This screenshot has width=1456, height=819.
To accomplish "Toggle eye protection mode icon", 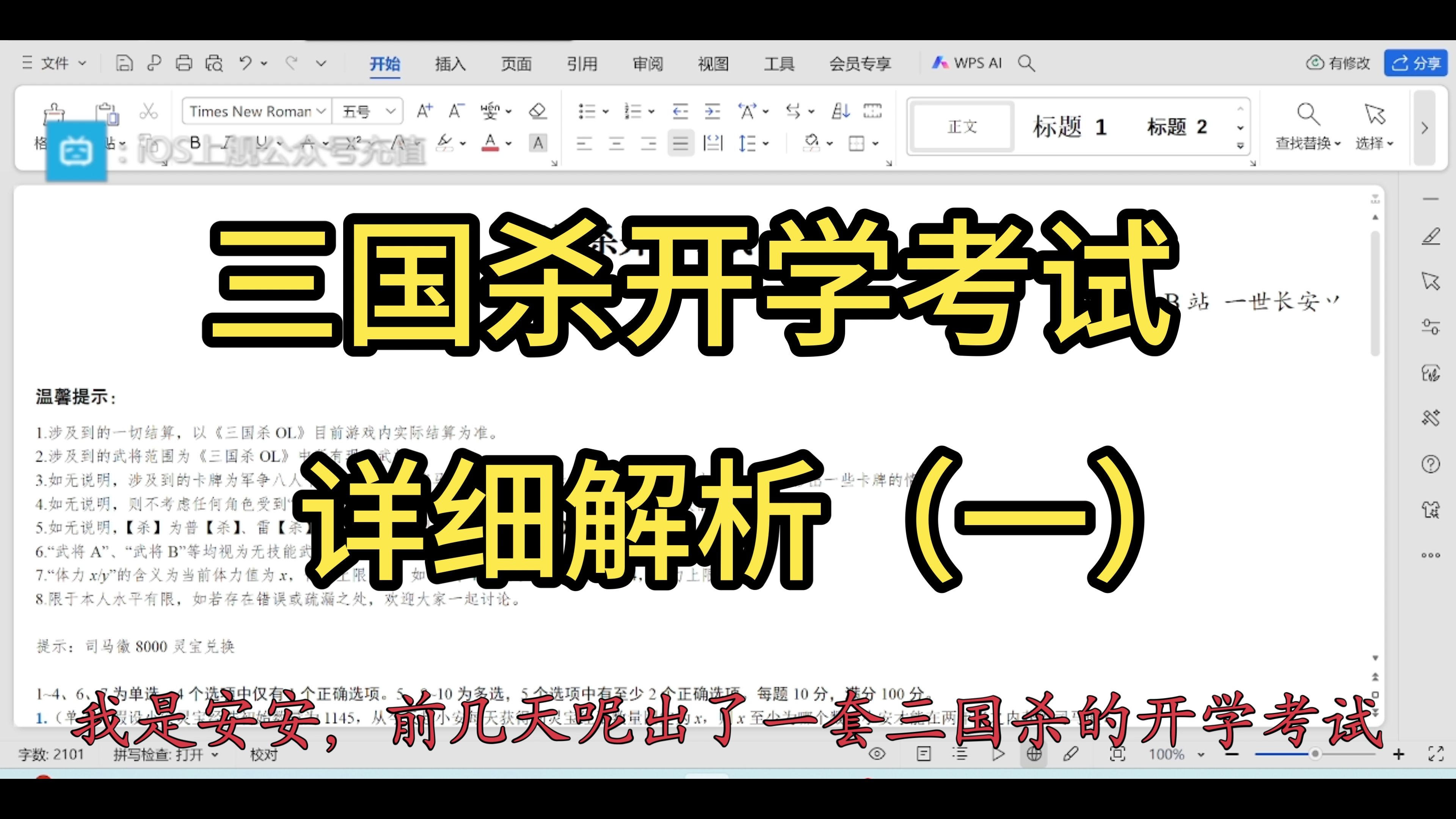I will click(x=877, y=754).
